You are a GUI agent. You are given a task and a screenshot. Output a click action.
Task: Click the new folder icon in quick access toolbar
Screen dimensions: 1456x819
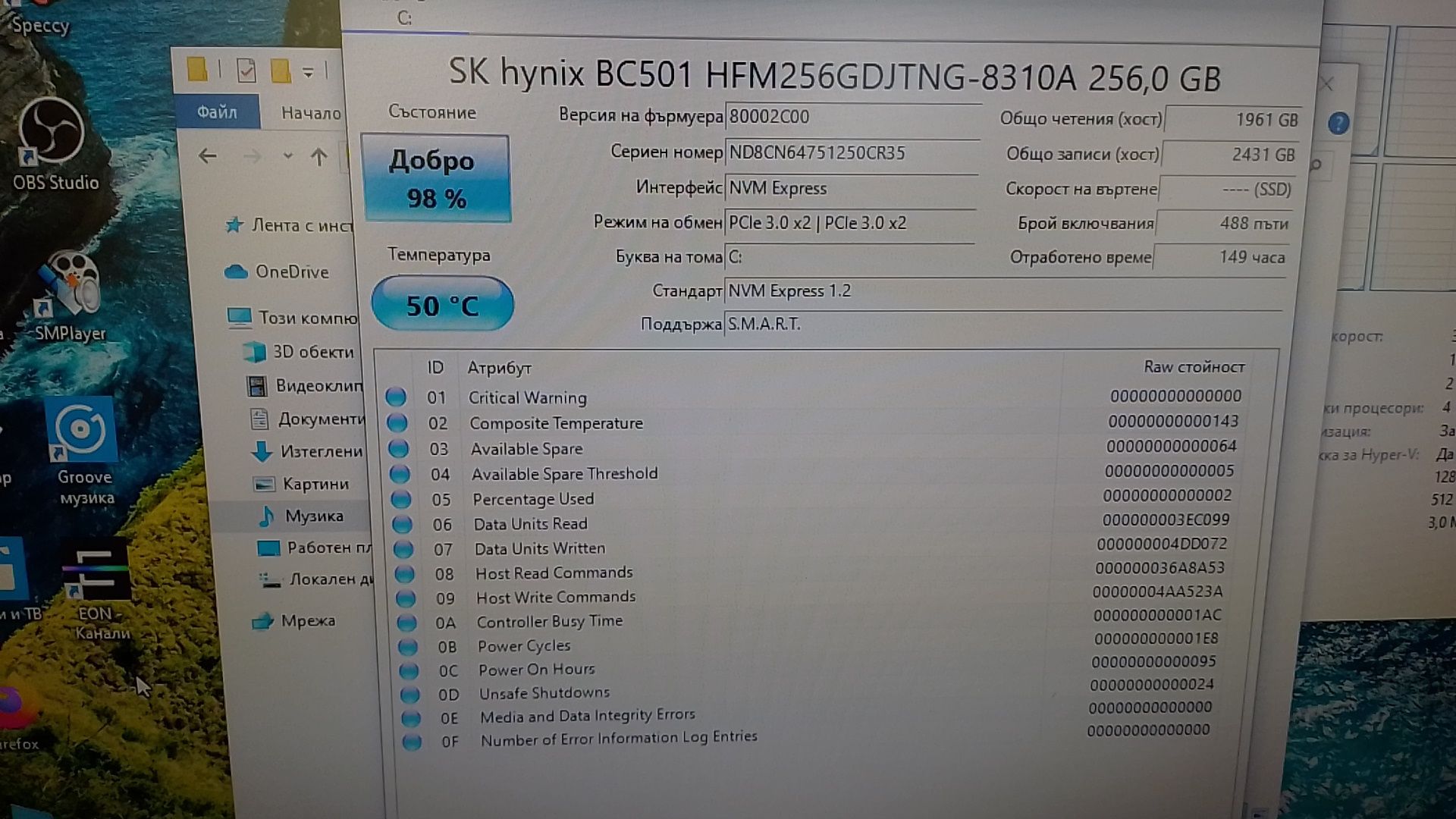(x=280, y=71)
